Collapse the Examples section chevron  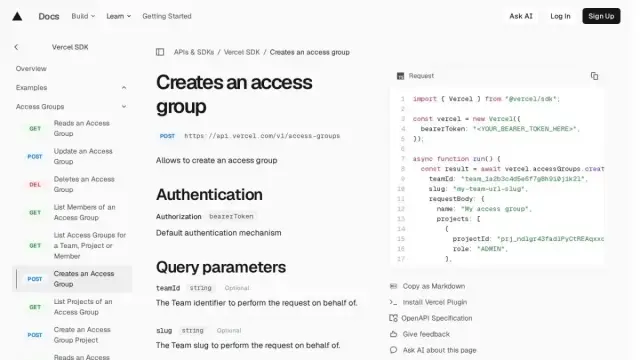tap(124, 88)
